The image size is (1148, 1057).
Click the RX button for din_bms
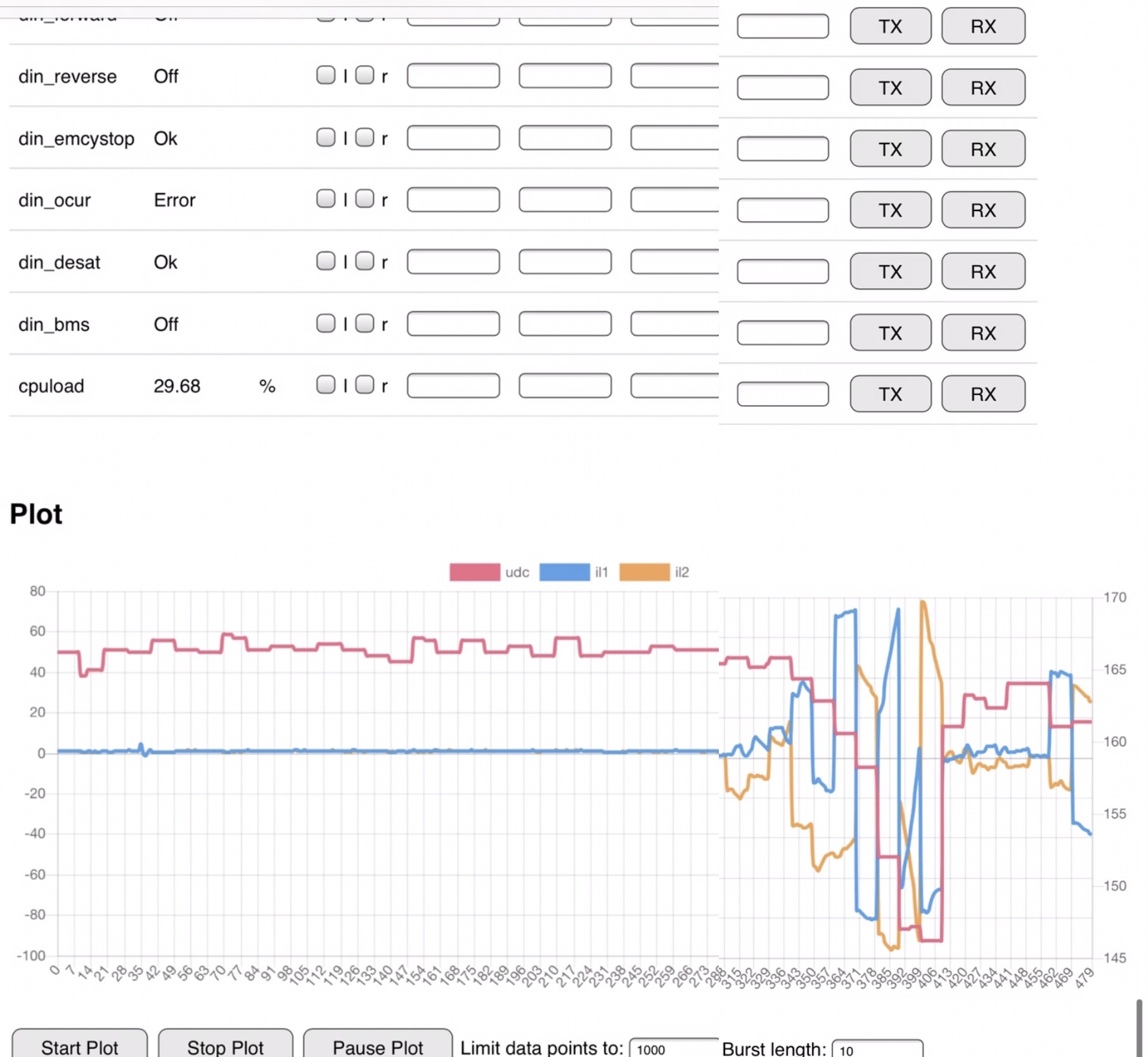pos(982,333)
